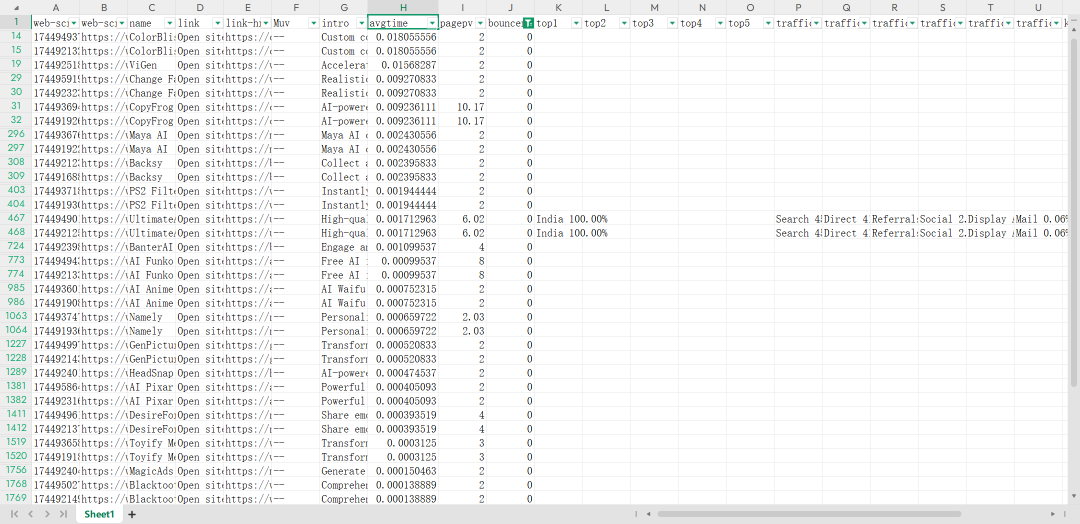Viewport: 1080px width, 524px height.
Task: Open the filter dropdown for the Muv column
Action: [313, 23]
